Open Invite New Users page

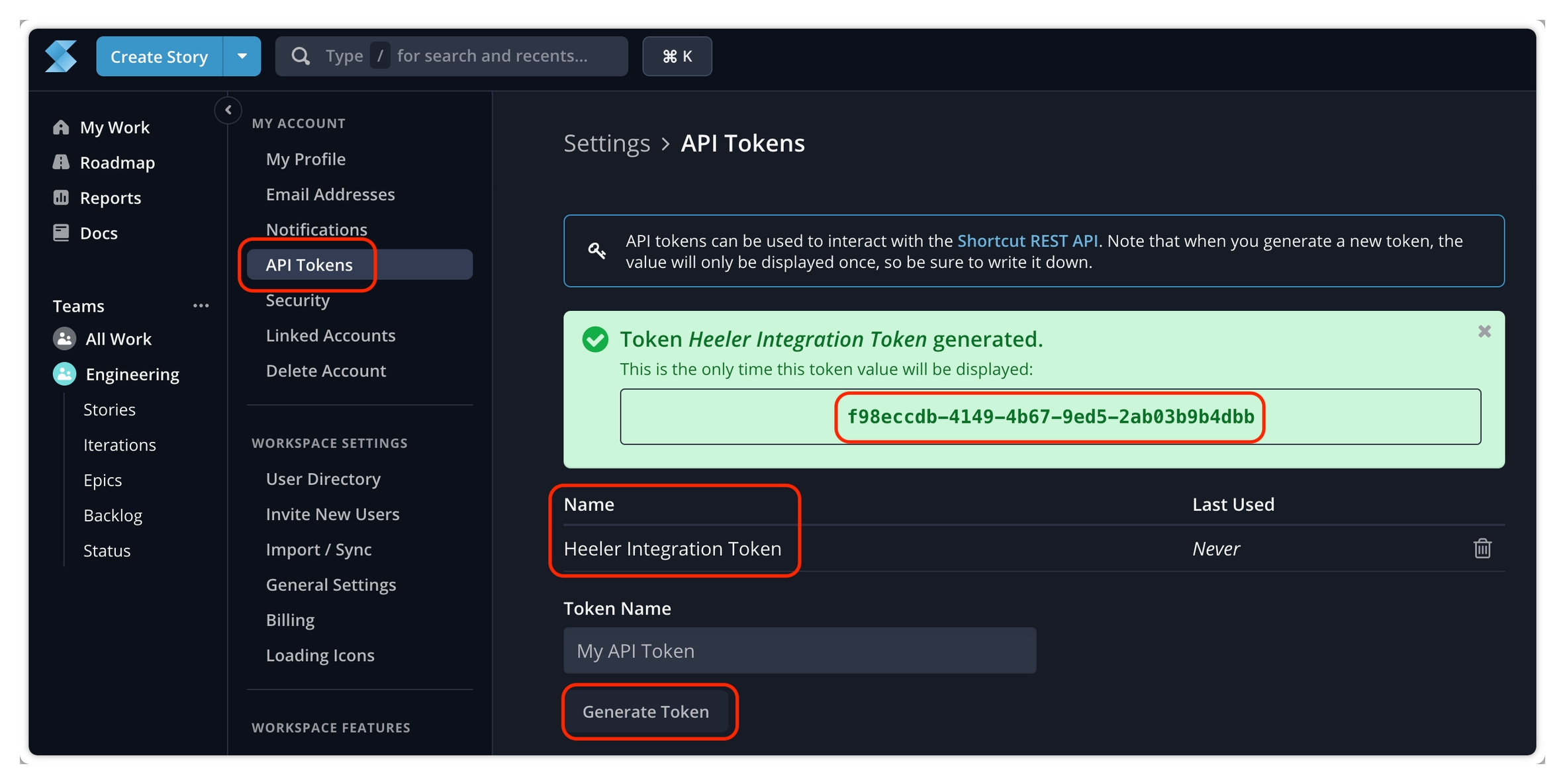tap(332, 514)
